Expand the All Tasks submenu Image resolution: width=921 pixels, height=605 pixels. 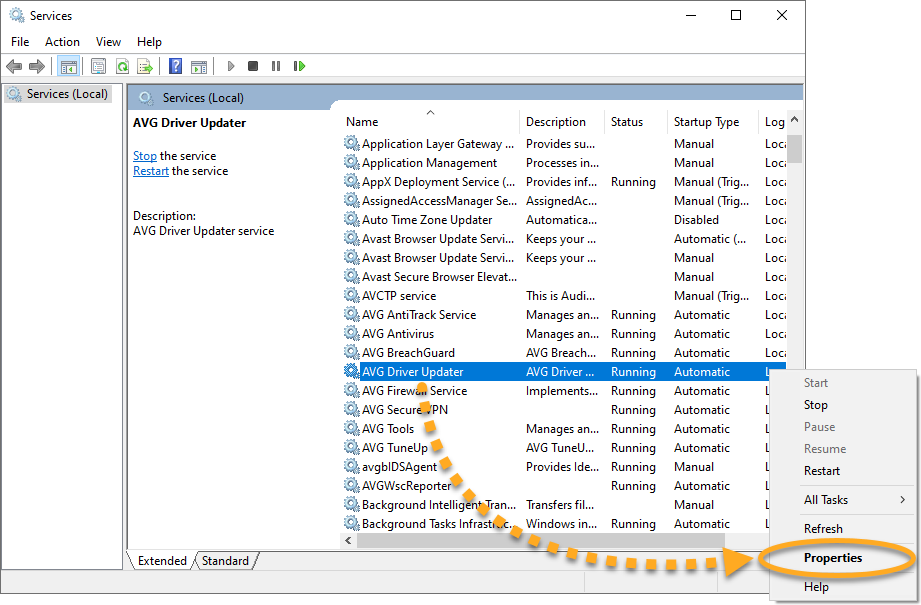840,500
